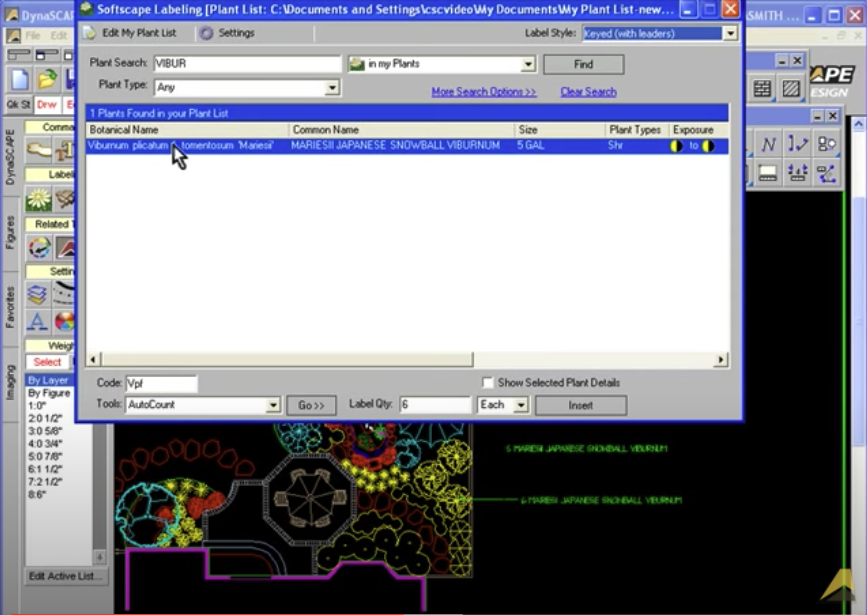Open the Figures side tab
This screenshot has height=615, width=867.
11,233
